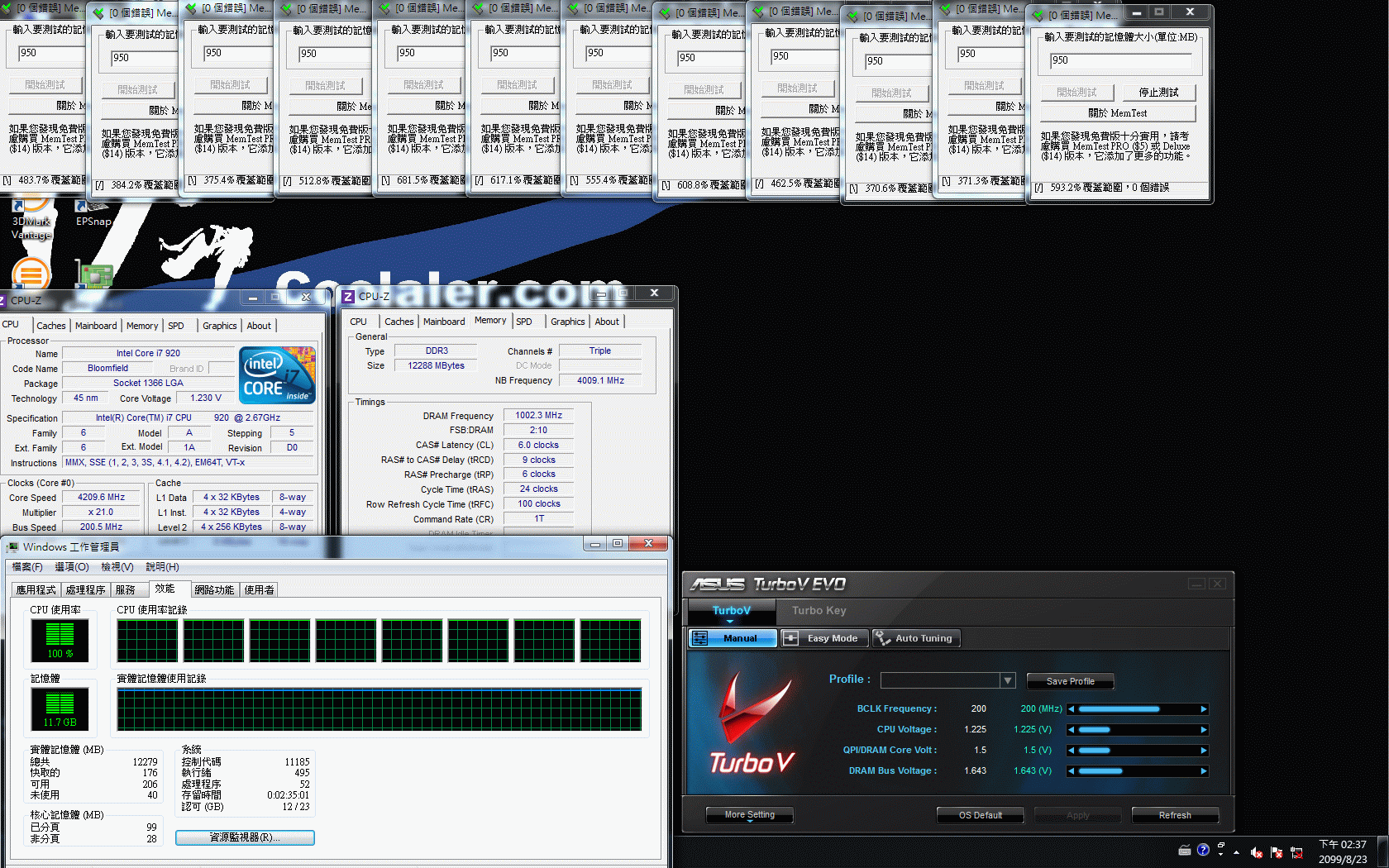Image resolution: width=1389 pixels, height=868 pixels.
Task: Click Save Profile in TurboV
Action: pyautogui.click(x=1070, y=681)
